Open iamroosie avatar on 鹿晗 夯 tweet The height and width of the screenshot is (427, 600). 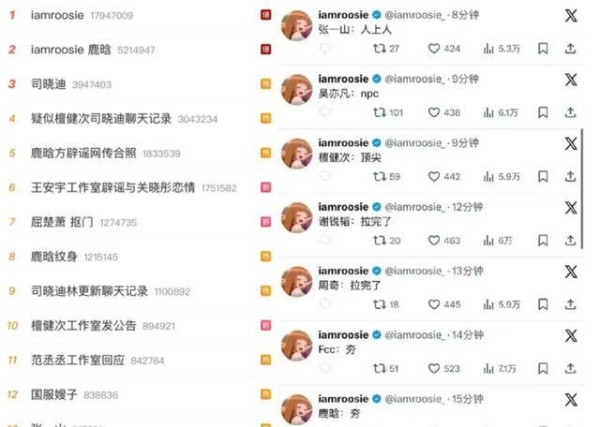[x=297, y=409]
